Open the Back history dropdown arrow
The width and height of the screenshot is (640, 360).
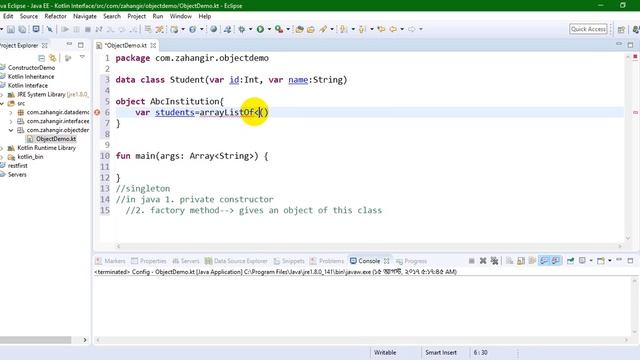402,29
